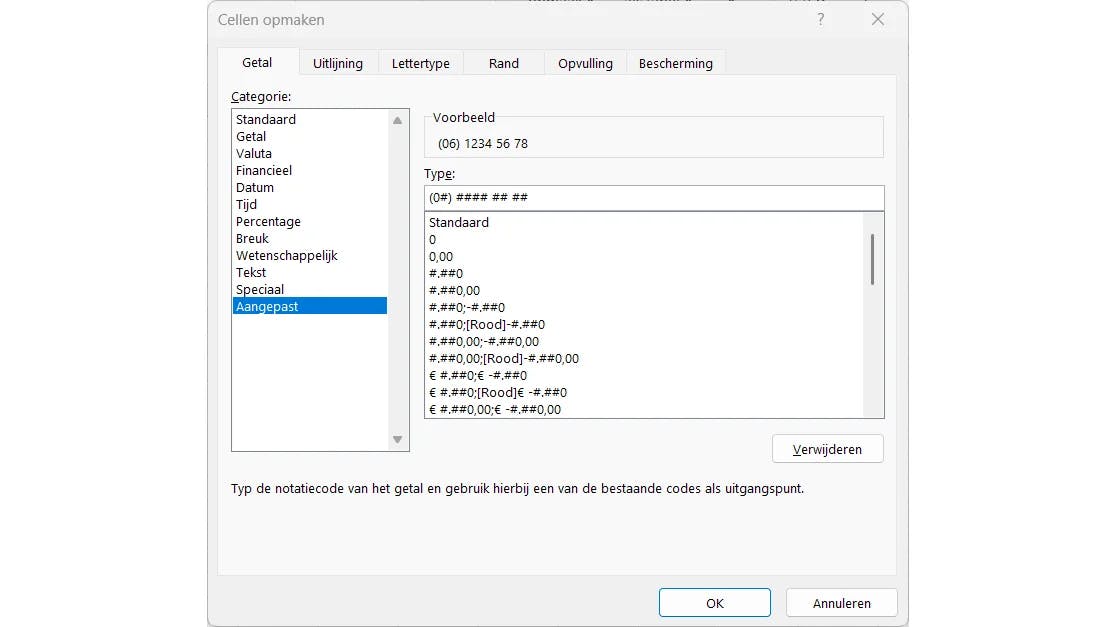
Task: Select the Tijd category
Action: tap(310, 205)
